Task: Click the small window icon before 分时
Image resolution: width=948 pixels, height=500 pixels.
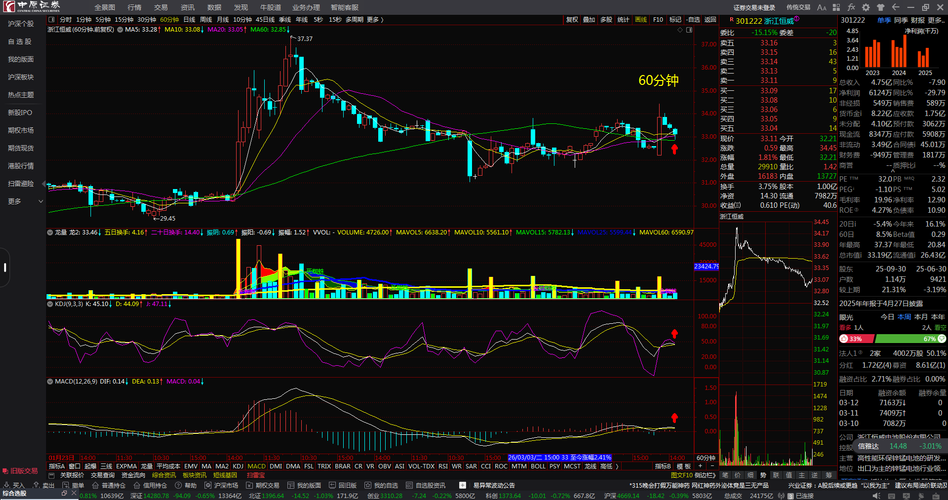Action: [52, 19]
